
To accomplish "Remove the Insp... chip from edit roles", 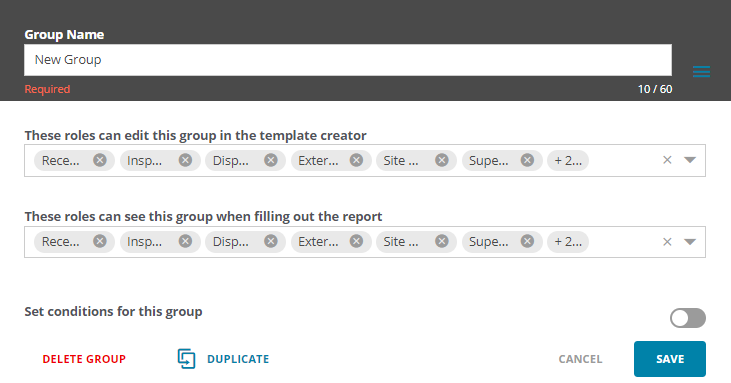I will coord(186,160).
